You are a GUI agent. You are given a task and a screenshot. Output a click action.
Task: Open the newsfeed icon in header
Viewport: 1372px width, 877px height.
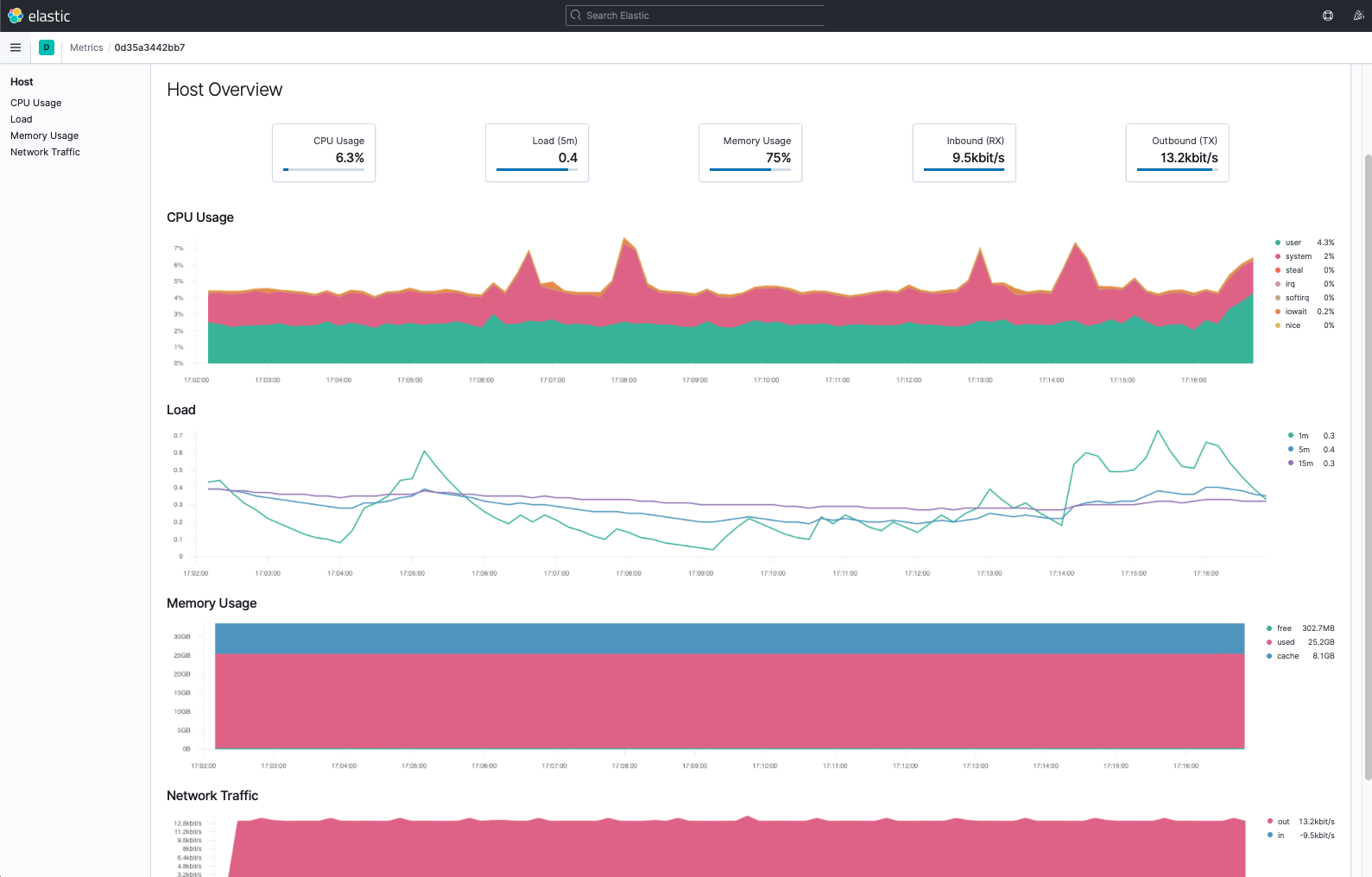point(1358,16)
